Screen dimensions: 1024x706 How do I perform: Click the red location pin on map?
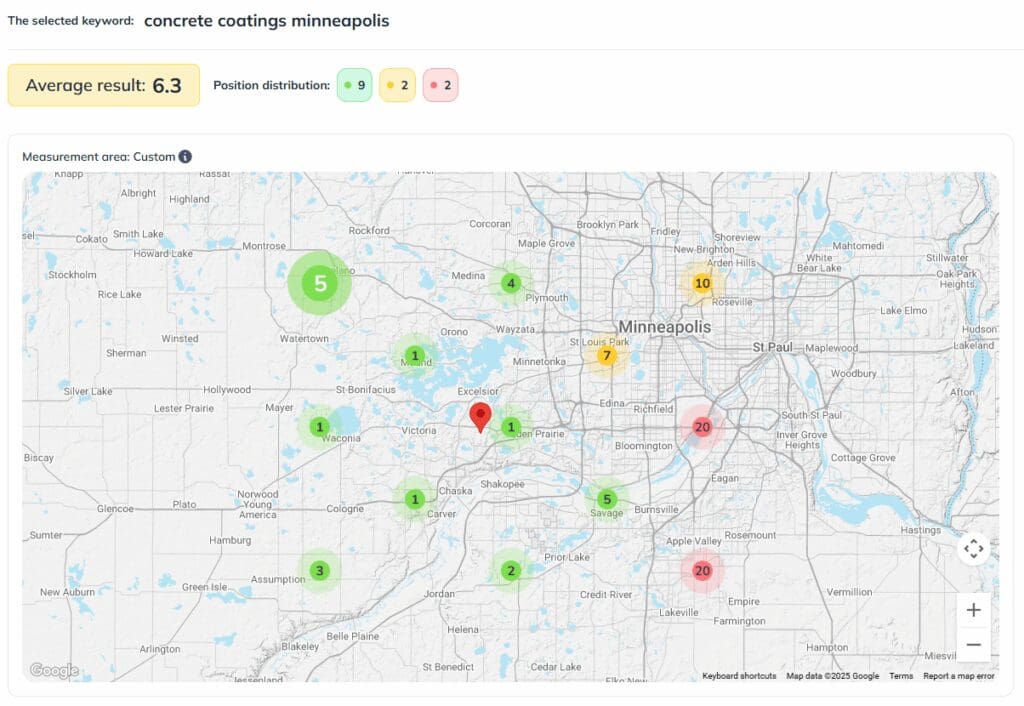480,415
